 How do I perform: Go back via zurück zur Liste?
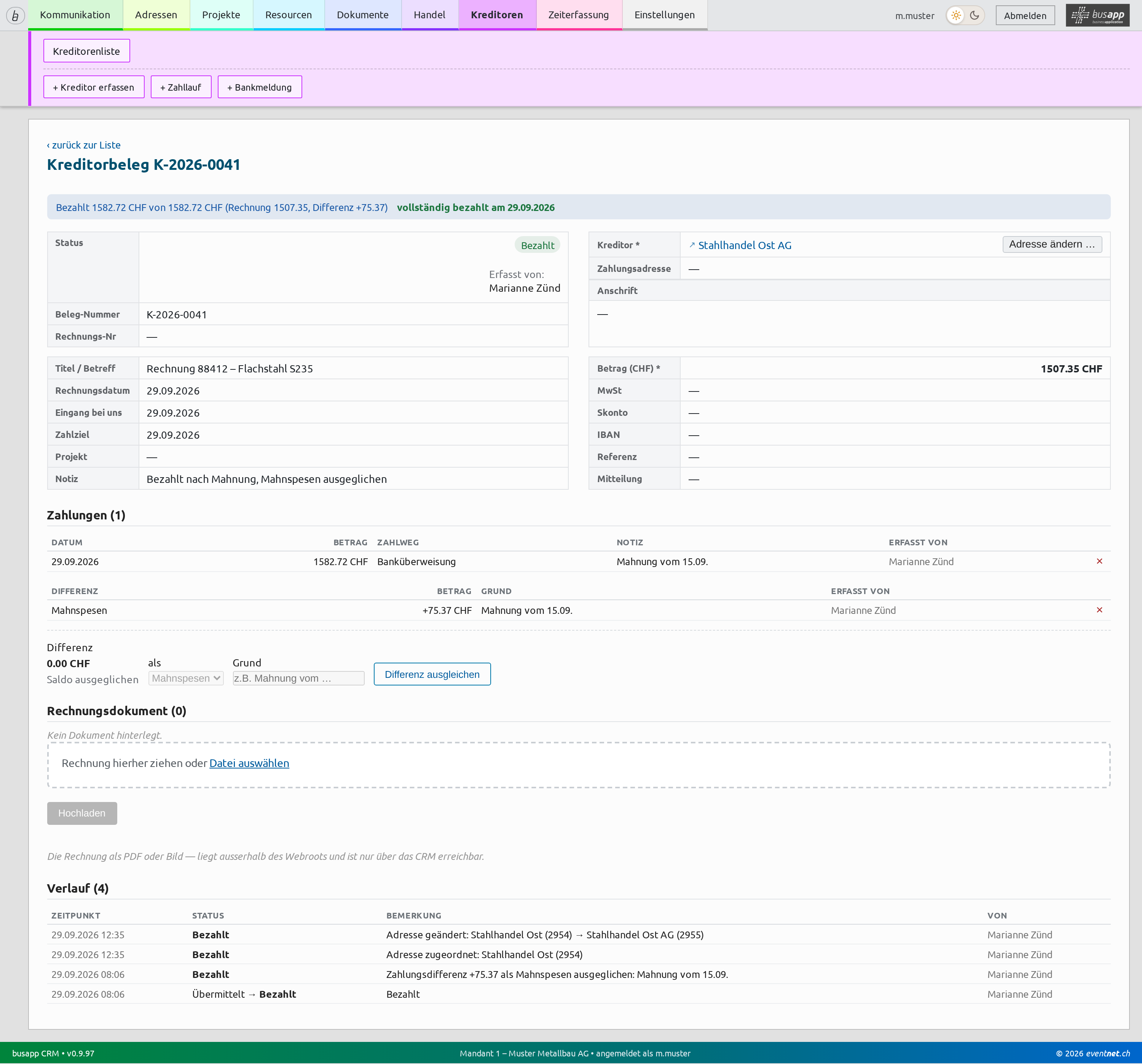84,145
